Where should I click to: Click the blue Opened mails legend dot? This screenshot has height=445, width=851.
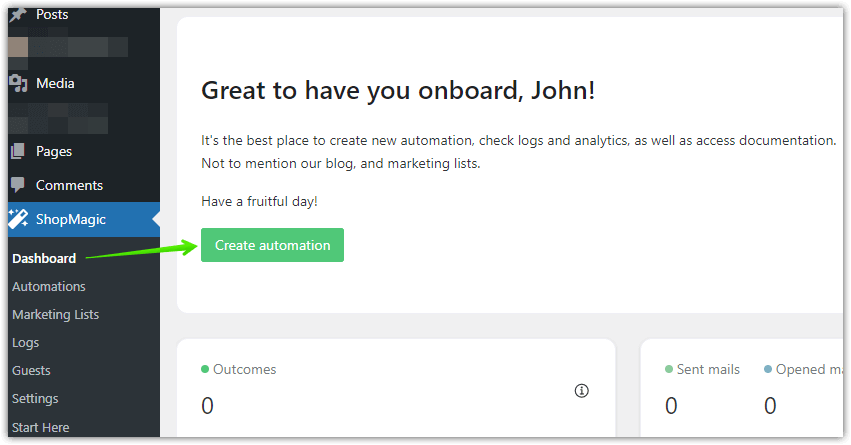(x=767, y=369)
